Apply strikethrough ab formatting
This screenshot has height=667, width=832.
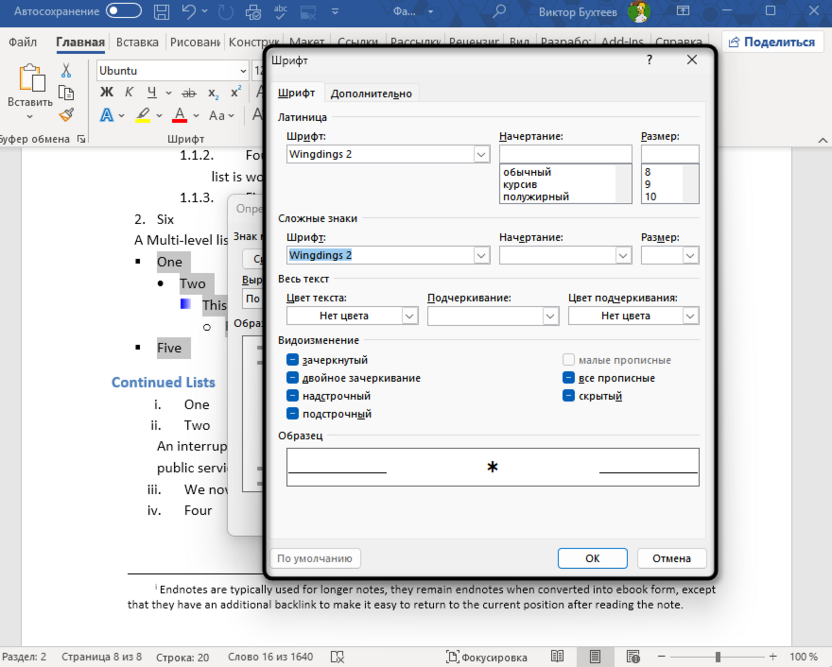tap(189, 93)
